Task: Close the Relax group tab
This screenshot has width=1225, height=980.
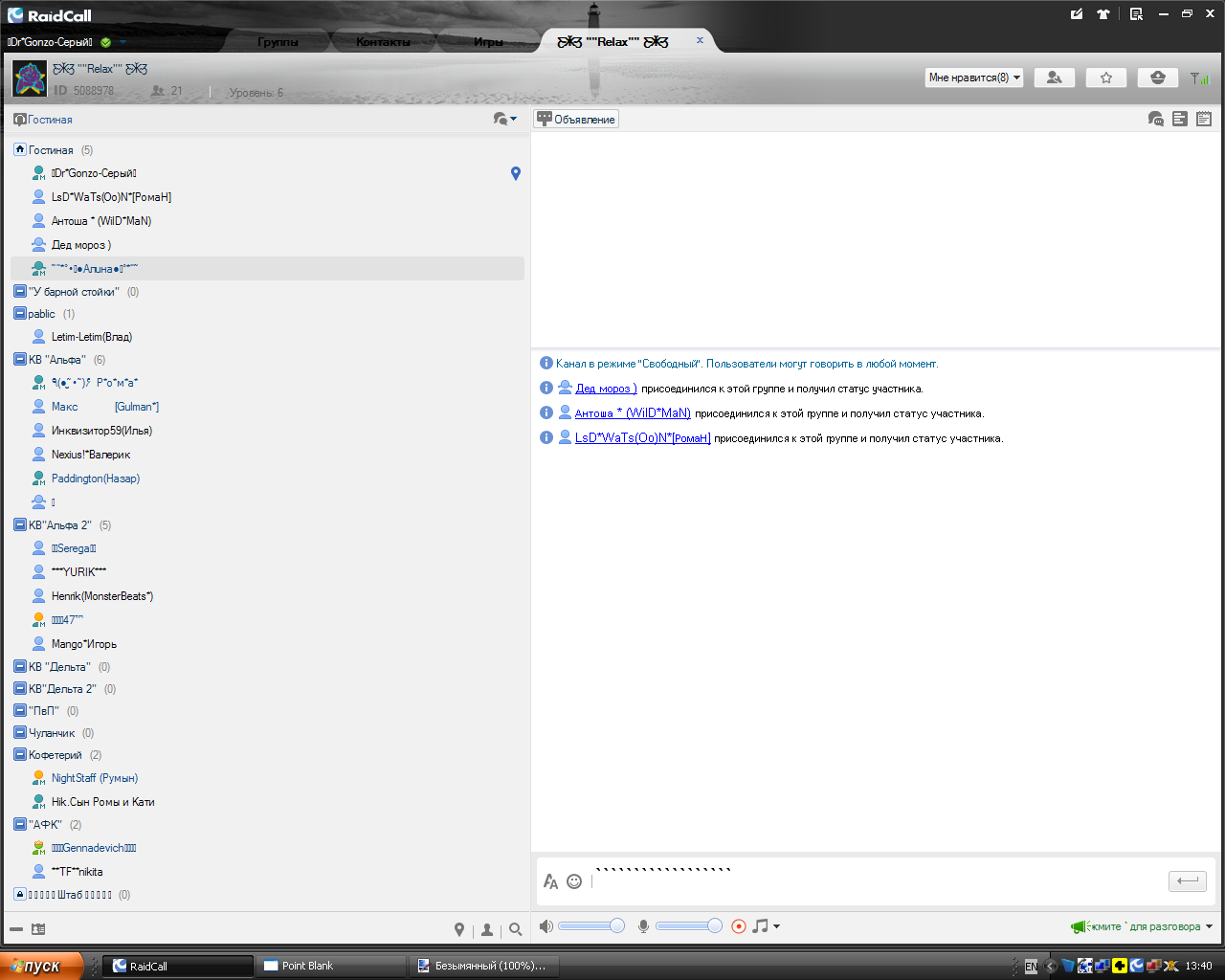Action: pyautogui.click(x=700, y=40)
